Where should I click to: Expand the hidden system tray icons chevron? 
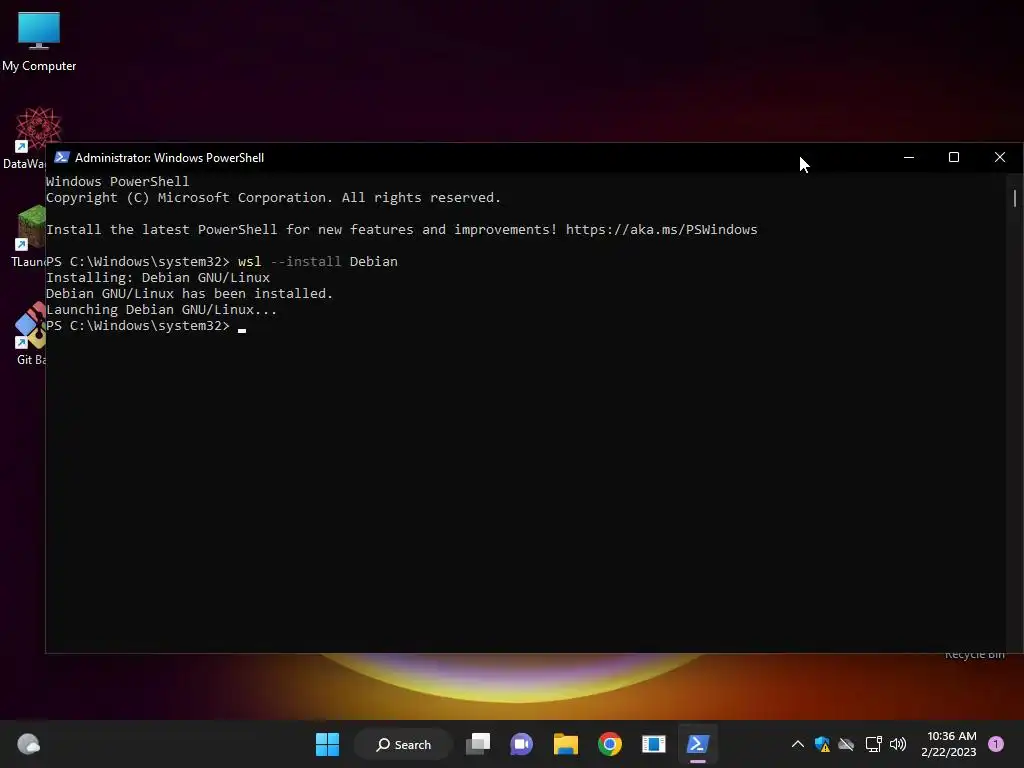click(x=797, y=744)
